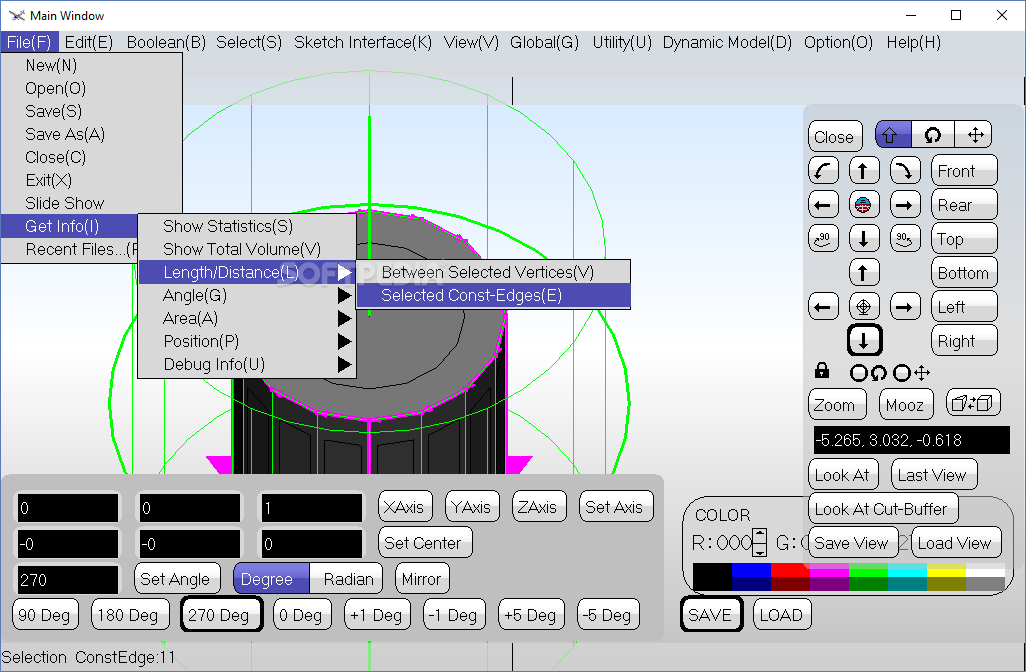Select the rotate mode circular-arrow toggle
The width and height of the screenshot is (1026, 672).
click(932, 135)
